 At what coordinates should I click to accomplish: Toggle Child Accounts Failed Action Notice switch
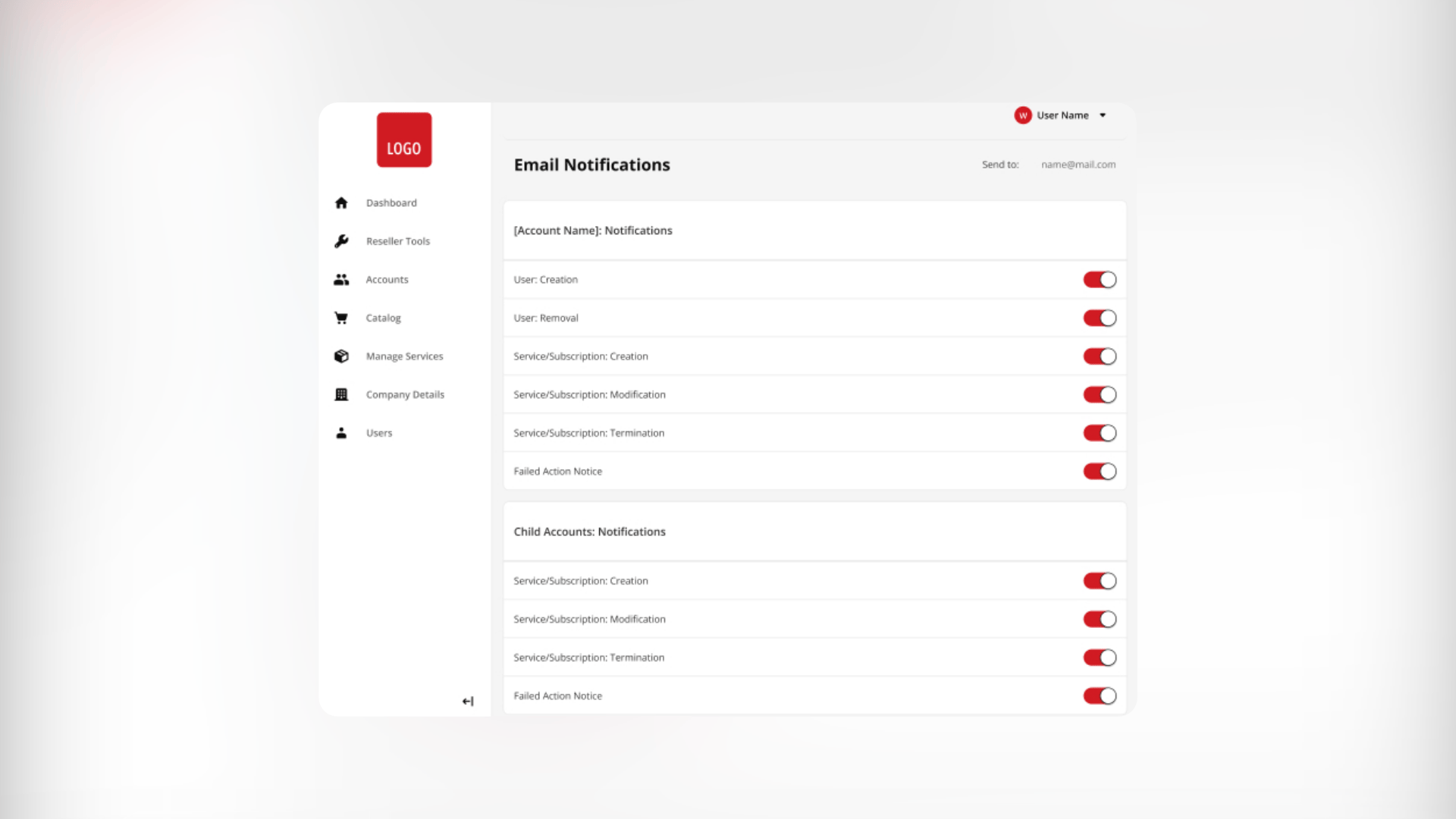(1100, 696)
